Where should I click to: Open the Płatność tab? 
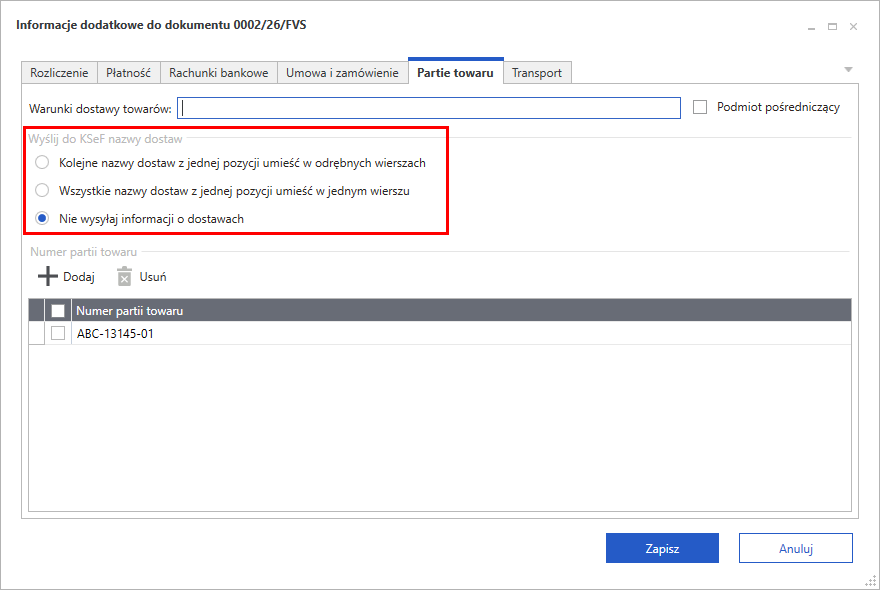[128, 72]
